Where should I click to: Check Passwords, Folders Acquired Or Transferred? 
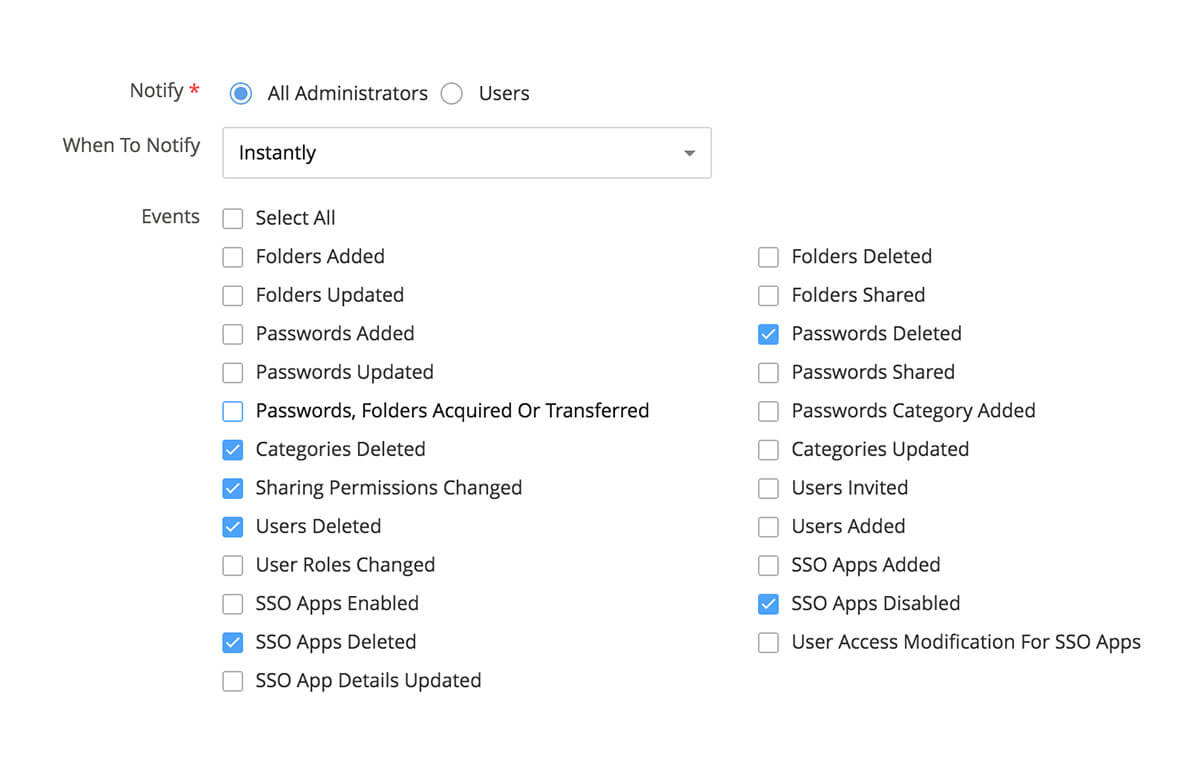click(233, 411)
